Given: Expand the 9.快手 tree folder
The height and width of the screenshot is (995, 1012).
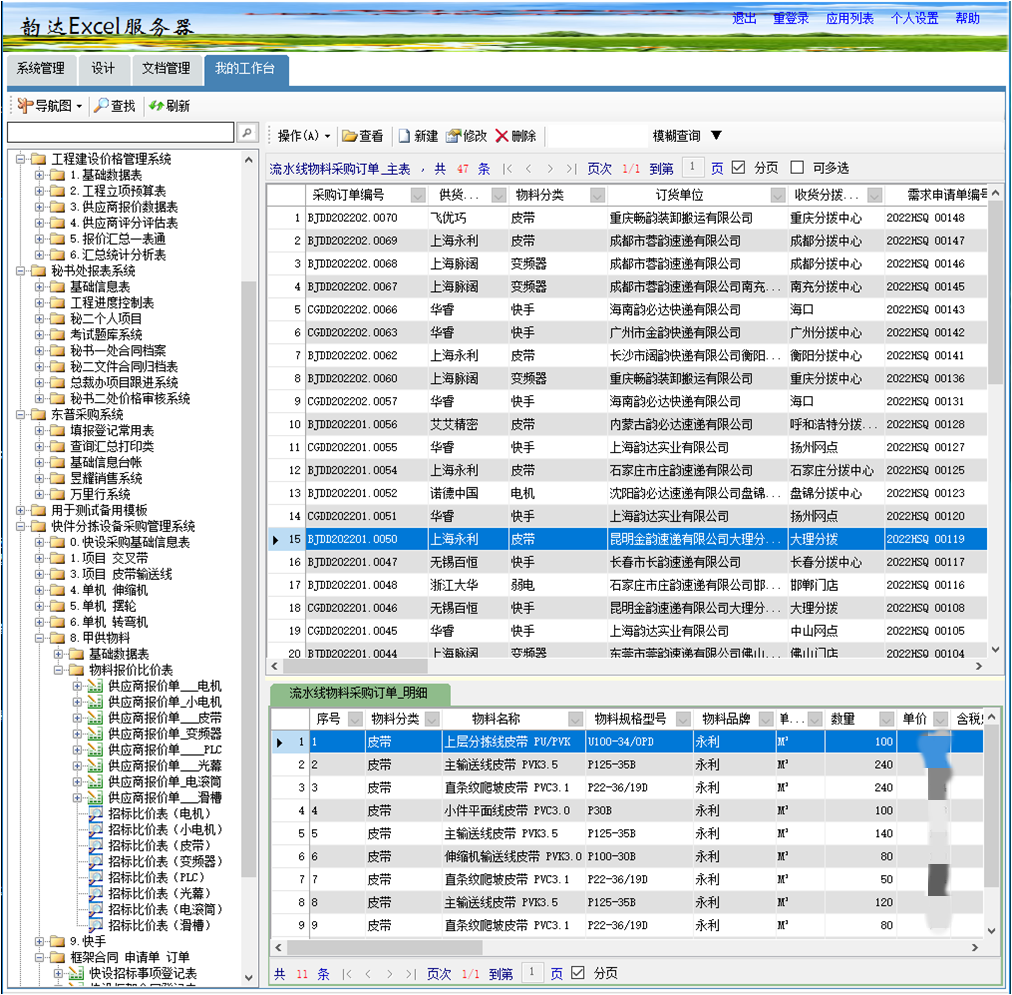Looking at the screenshot, I should coord(40,941).
